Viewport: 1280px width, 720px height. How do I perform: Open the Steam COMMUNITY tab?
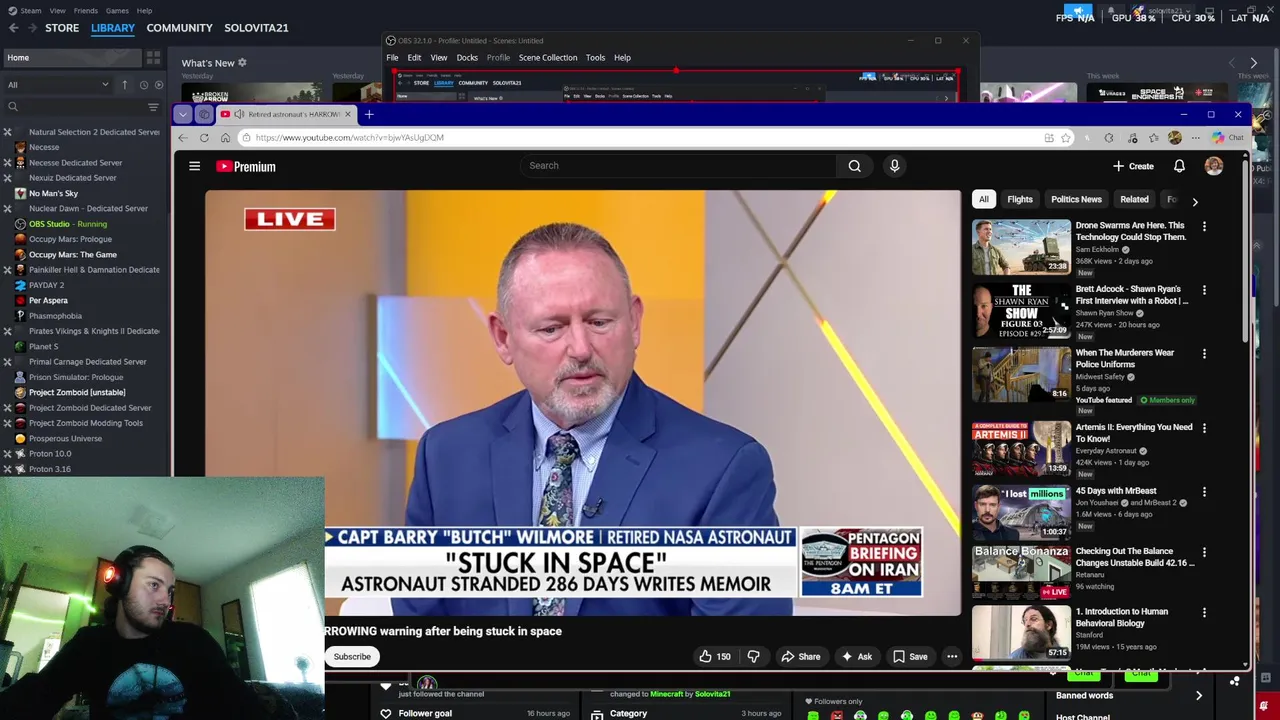179,28
